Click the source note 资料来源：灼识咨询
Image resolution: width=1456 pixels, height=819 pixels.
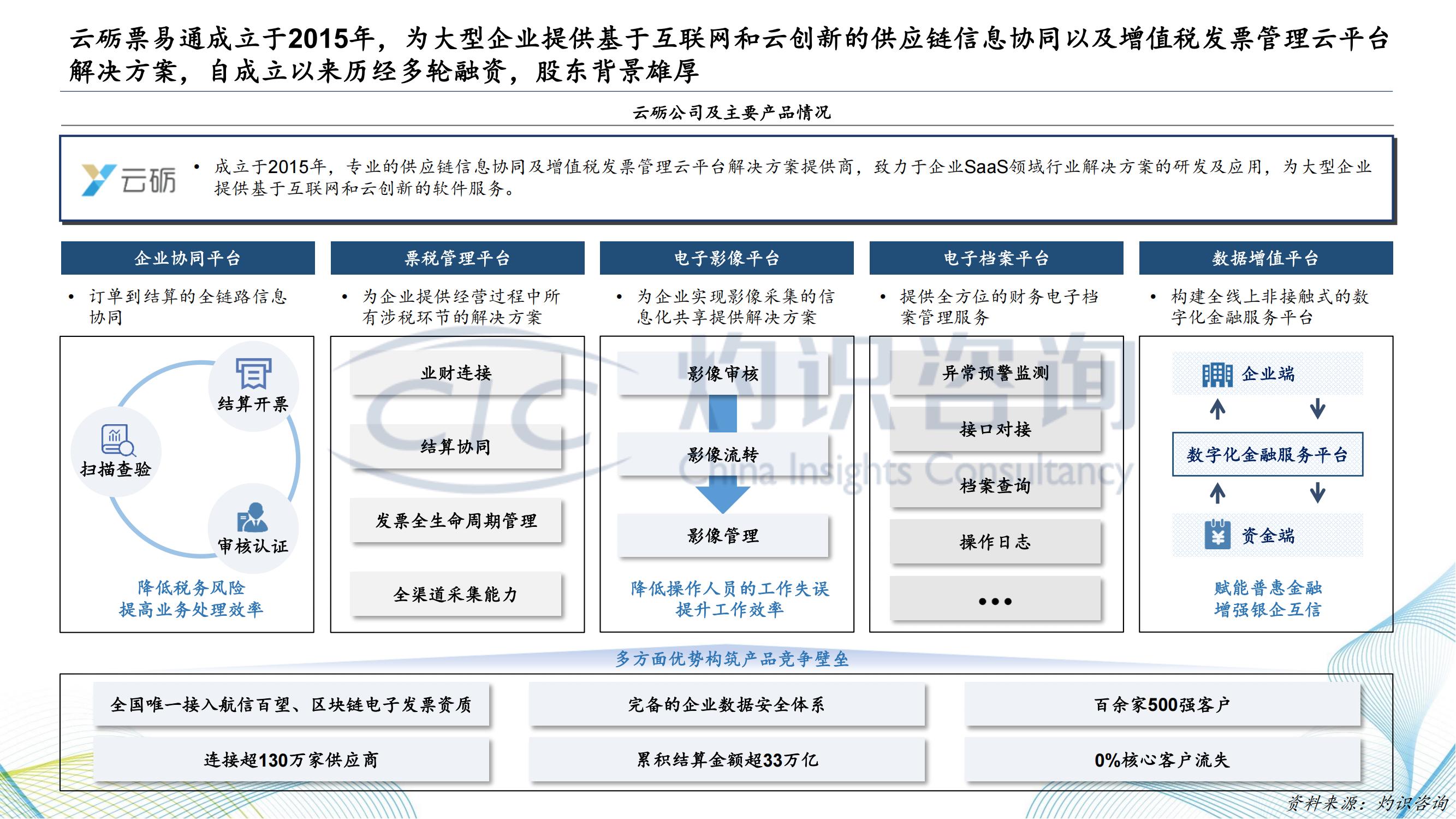pyautogui.click(x=1367, y=803)
